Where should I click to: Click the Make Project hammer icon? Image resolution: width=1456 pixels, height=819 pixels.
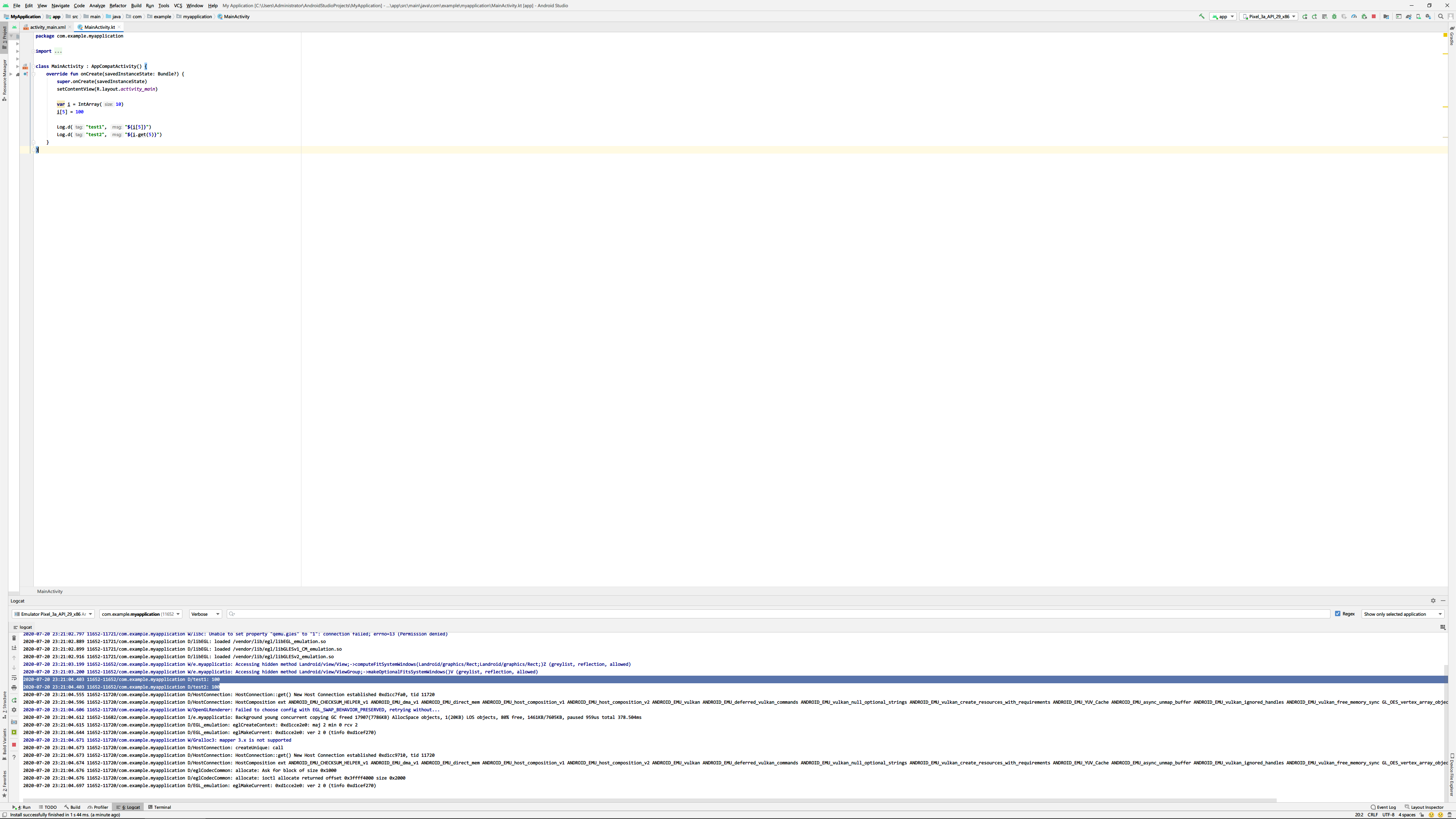1201,16
